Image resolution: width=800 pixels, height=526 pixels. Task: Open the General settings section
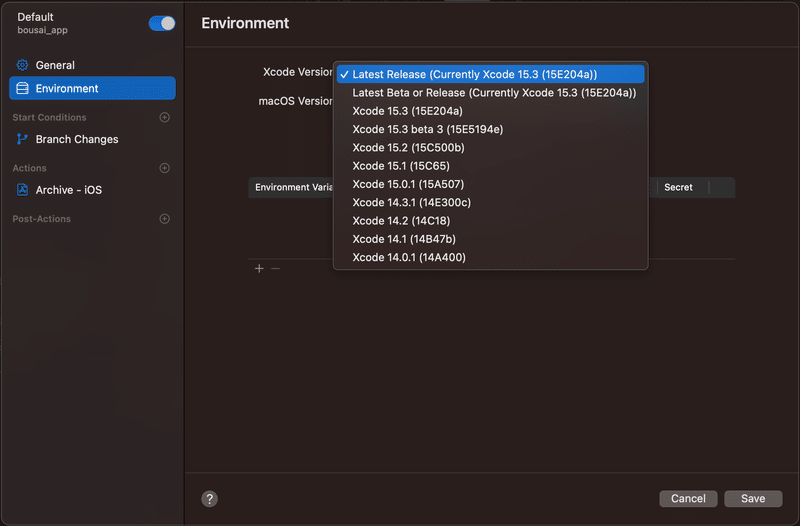[x=55, y=65]
